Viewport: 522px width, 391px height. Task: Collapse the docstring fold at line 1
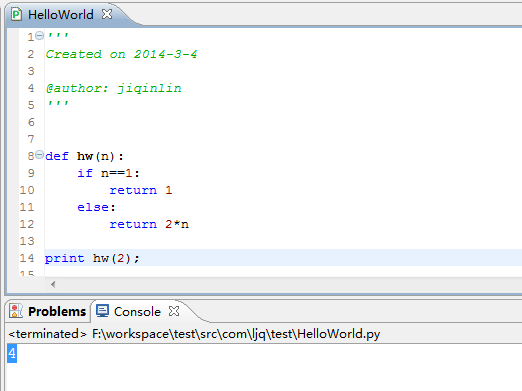(x=39, y=35)
